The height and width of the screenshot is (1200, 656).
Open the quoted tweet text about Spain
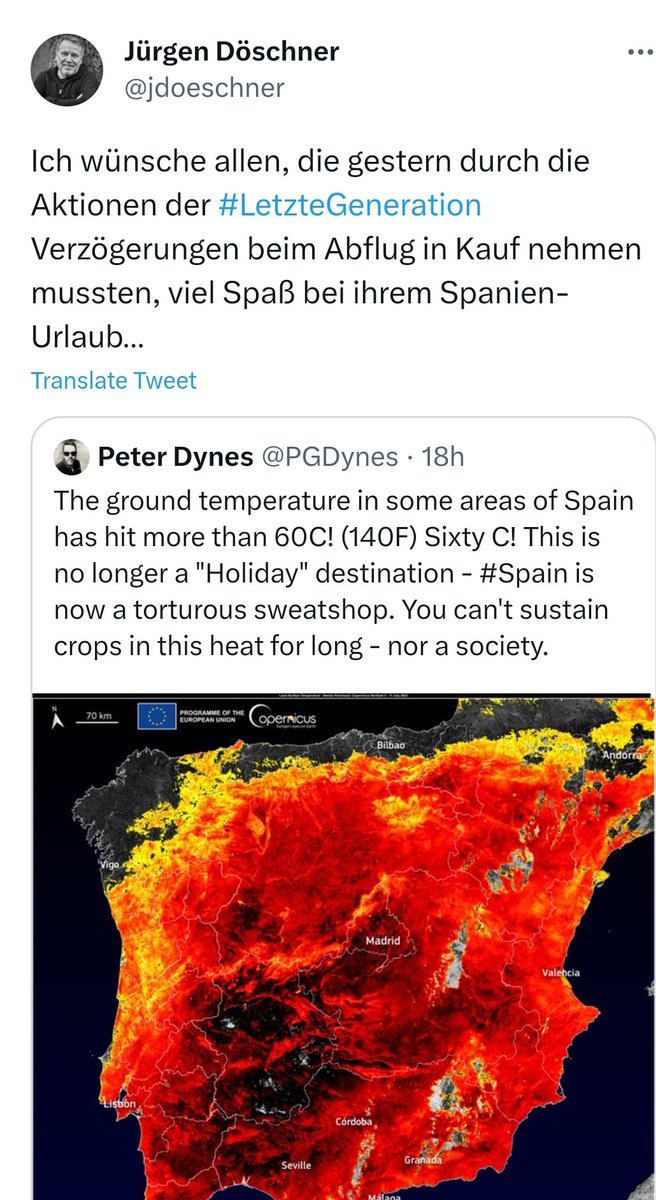coord(344,573)
